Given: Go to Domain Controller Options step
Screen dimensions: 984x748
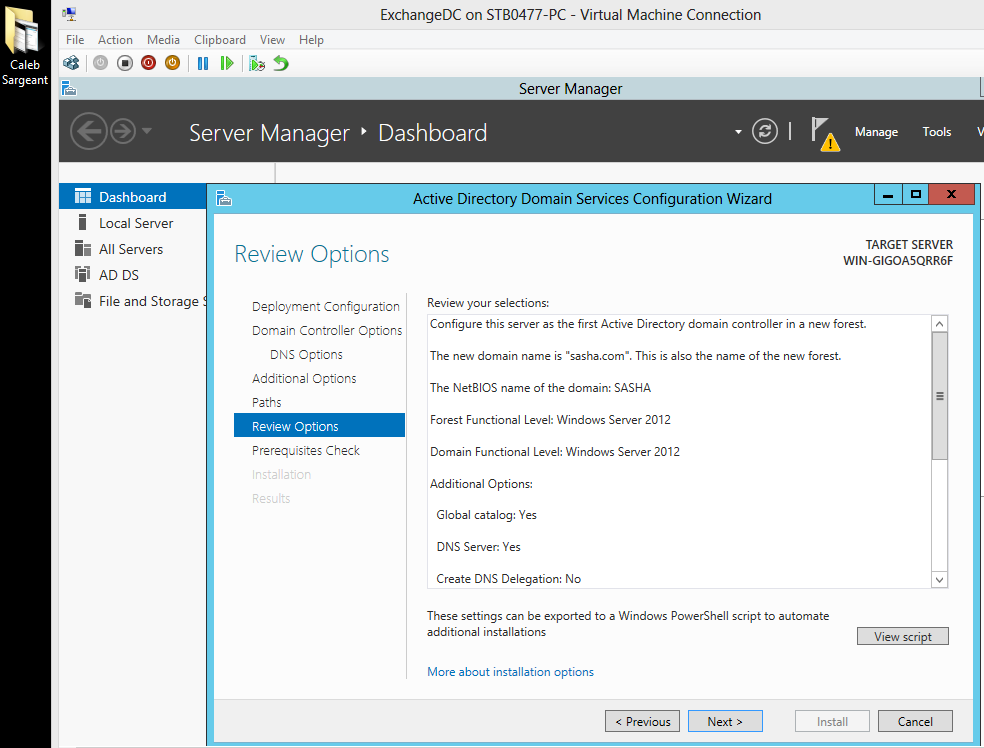Looking at the screenshot, I should (x=326, y=330).
